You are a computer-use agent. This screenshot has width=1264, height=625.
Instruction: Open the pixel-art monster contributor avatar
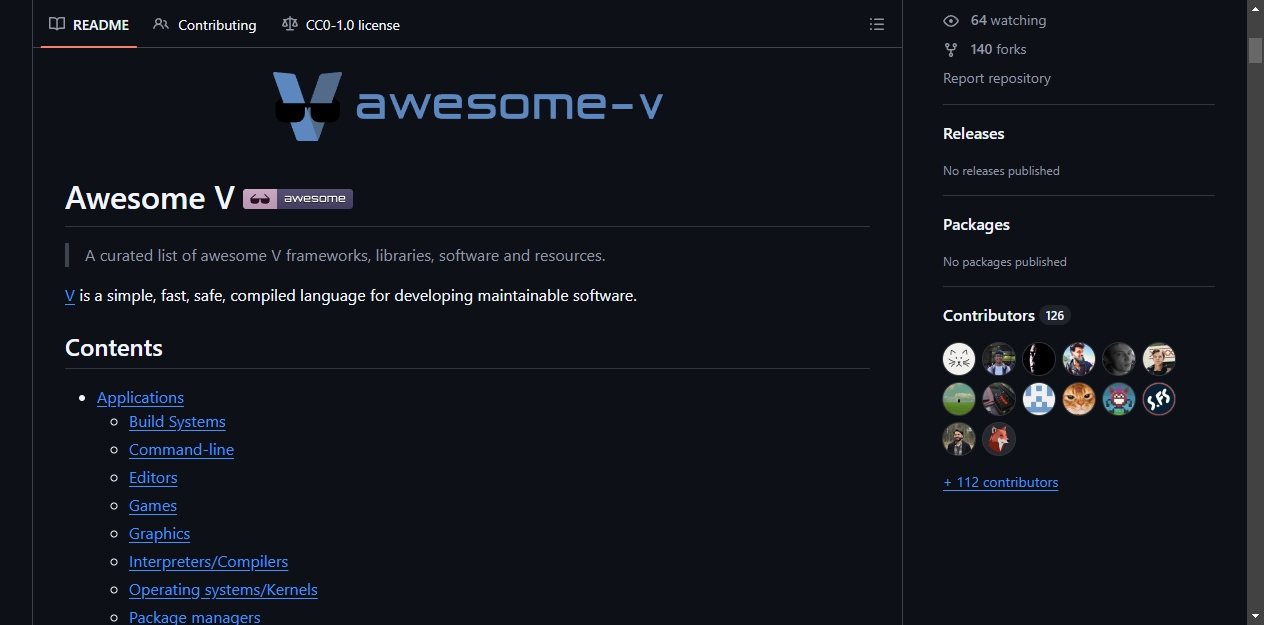(x=1119, y=399)
